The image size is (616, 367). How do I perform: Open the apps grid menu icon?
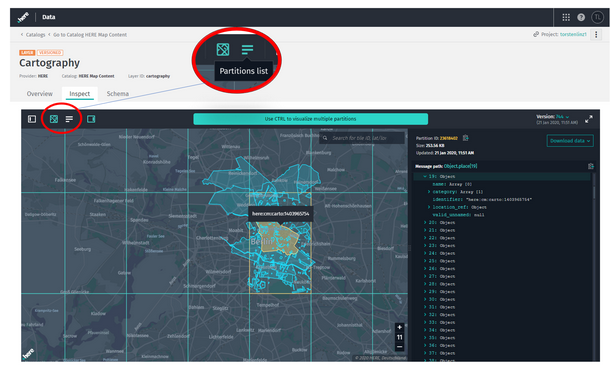(x=566, y=17)
